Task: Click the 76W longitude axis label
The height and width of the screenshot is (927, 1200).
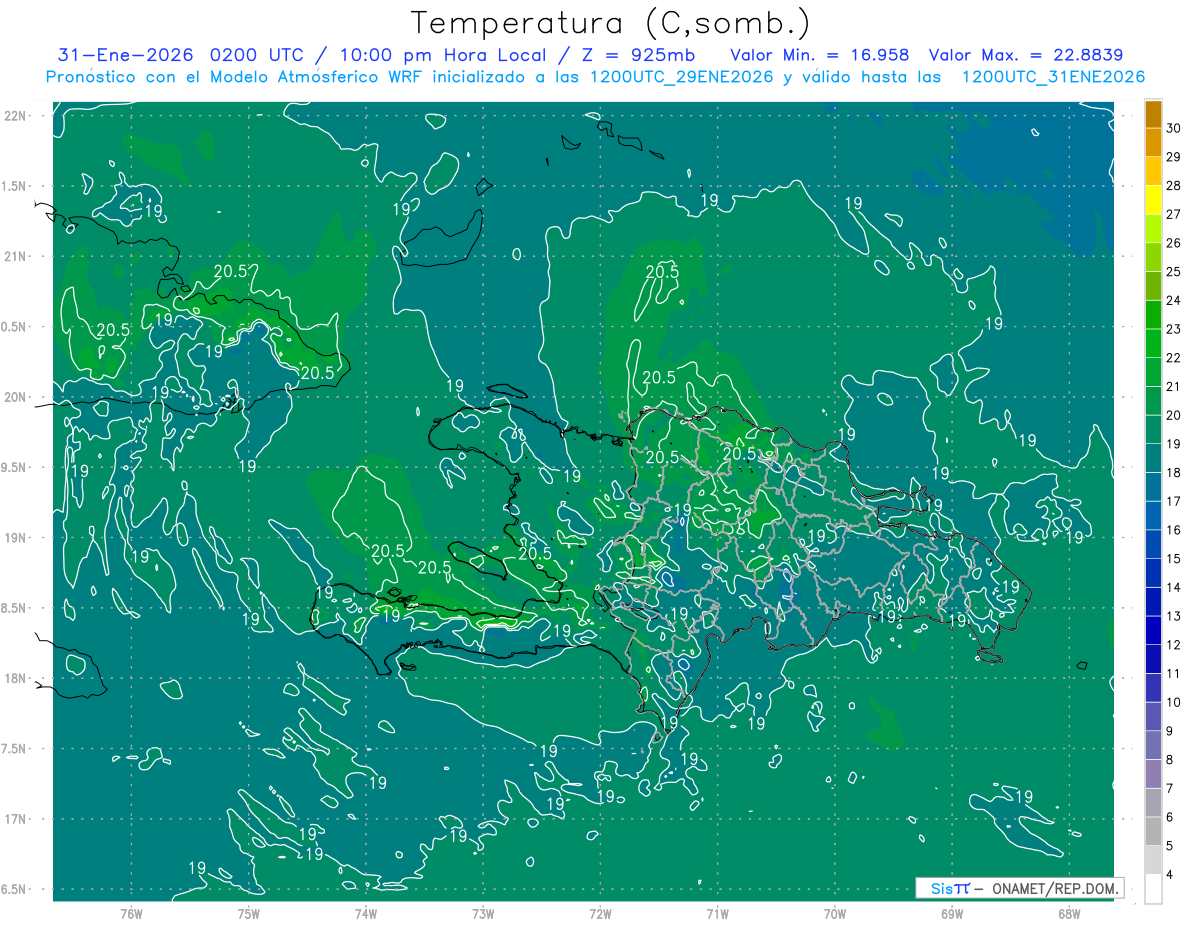Action: click(131, 913)
